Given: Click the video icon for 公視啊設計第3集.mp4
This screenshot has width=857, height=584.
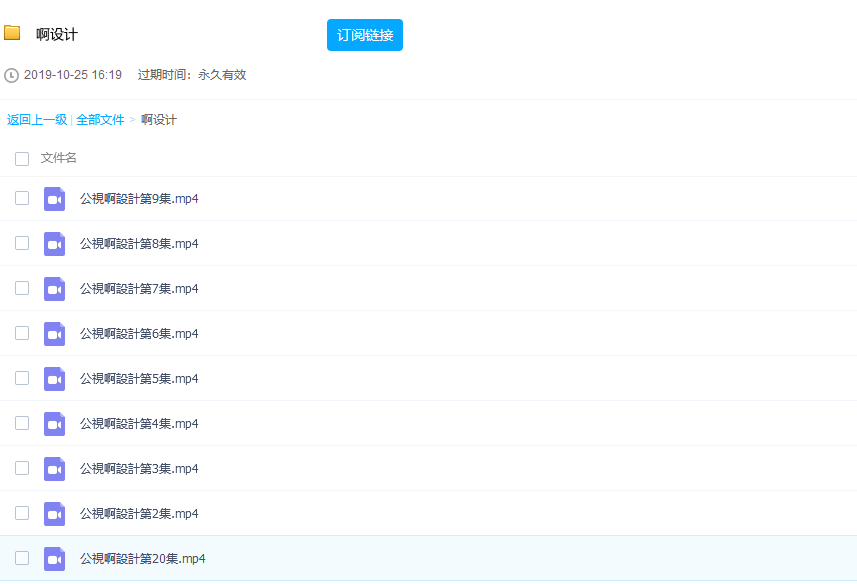Looking at the screenshot, I should click(54, 469).
